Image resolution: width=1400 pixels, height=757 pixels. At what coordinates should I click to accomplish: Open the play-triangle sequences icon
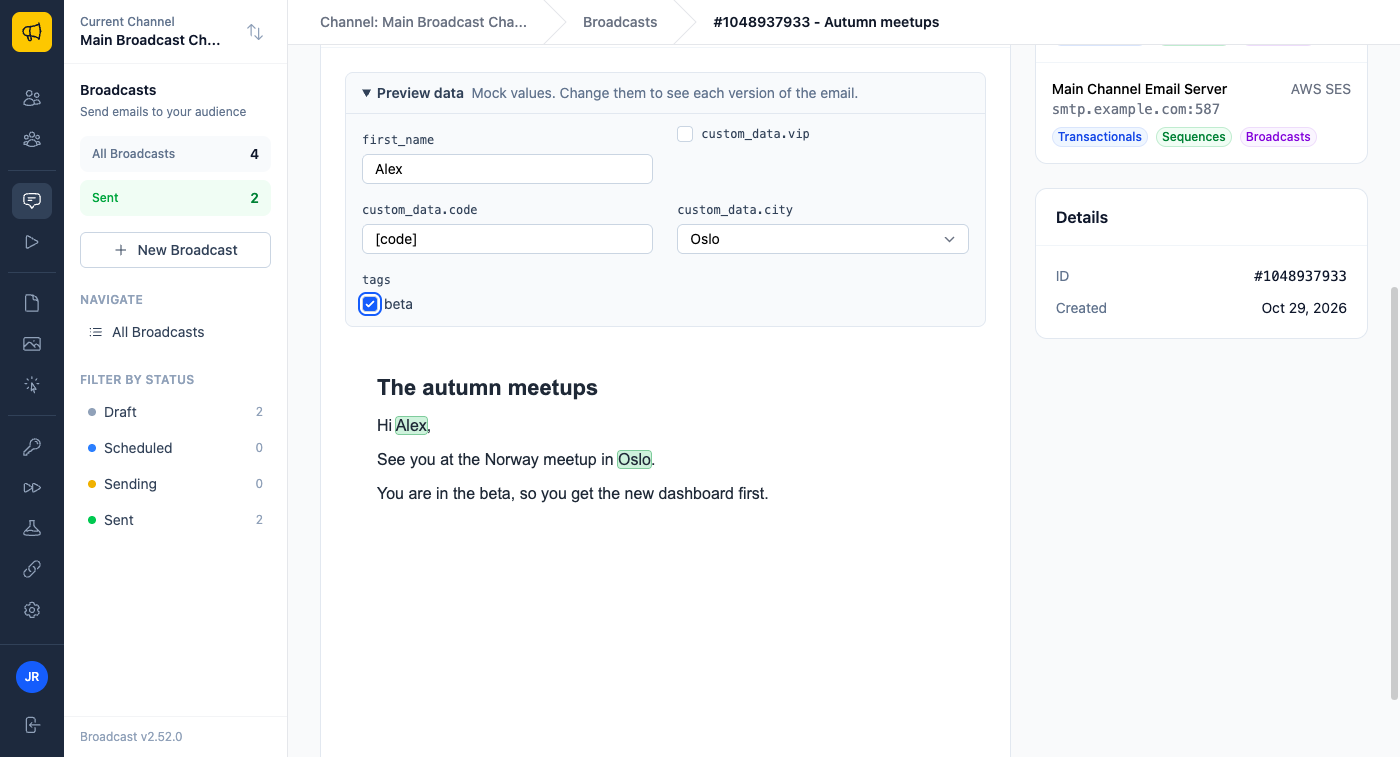pyautogui.click(x=32, y=242)
